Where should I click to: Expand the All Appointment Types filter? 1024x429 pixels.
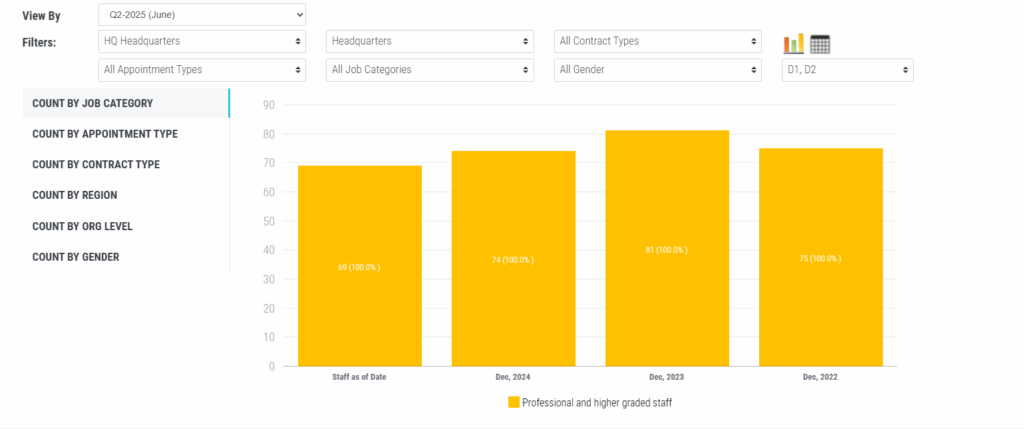click(202, 70)
